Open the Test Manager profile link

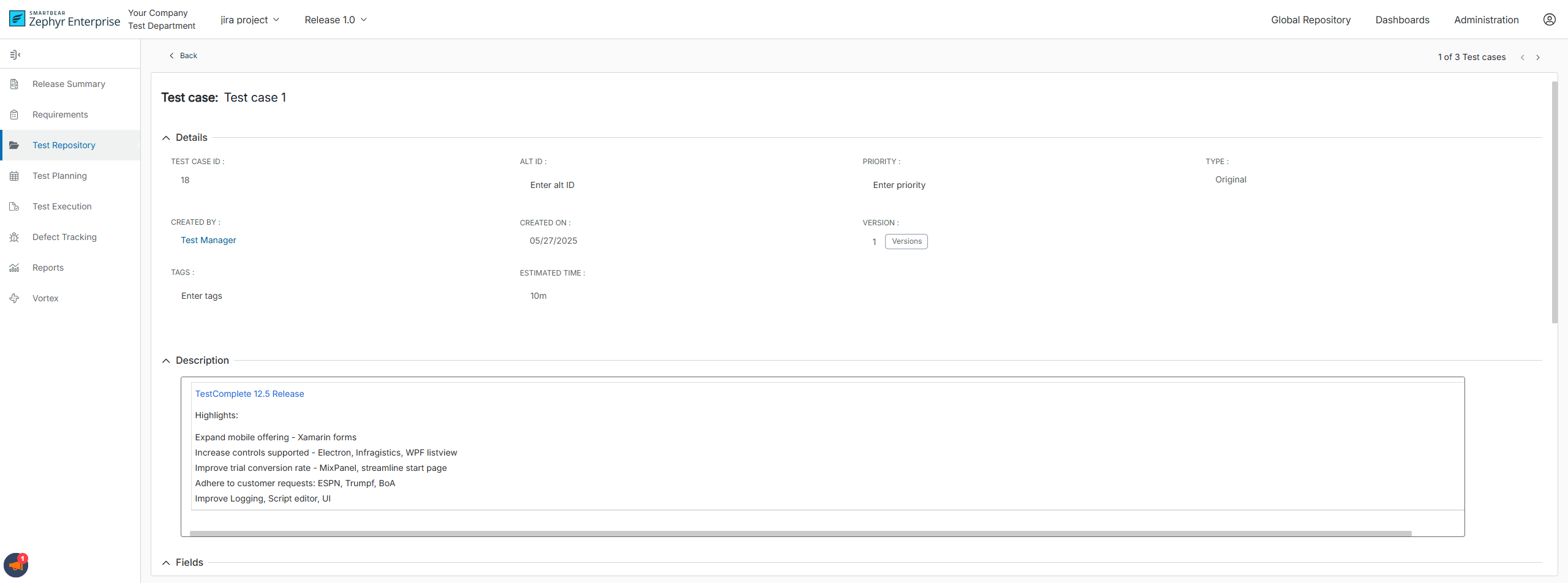tap(208, 240)
